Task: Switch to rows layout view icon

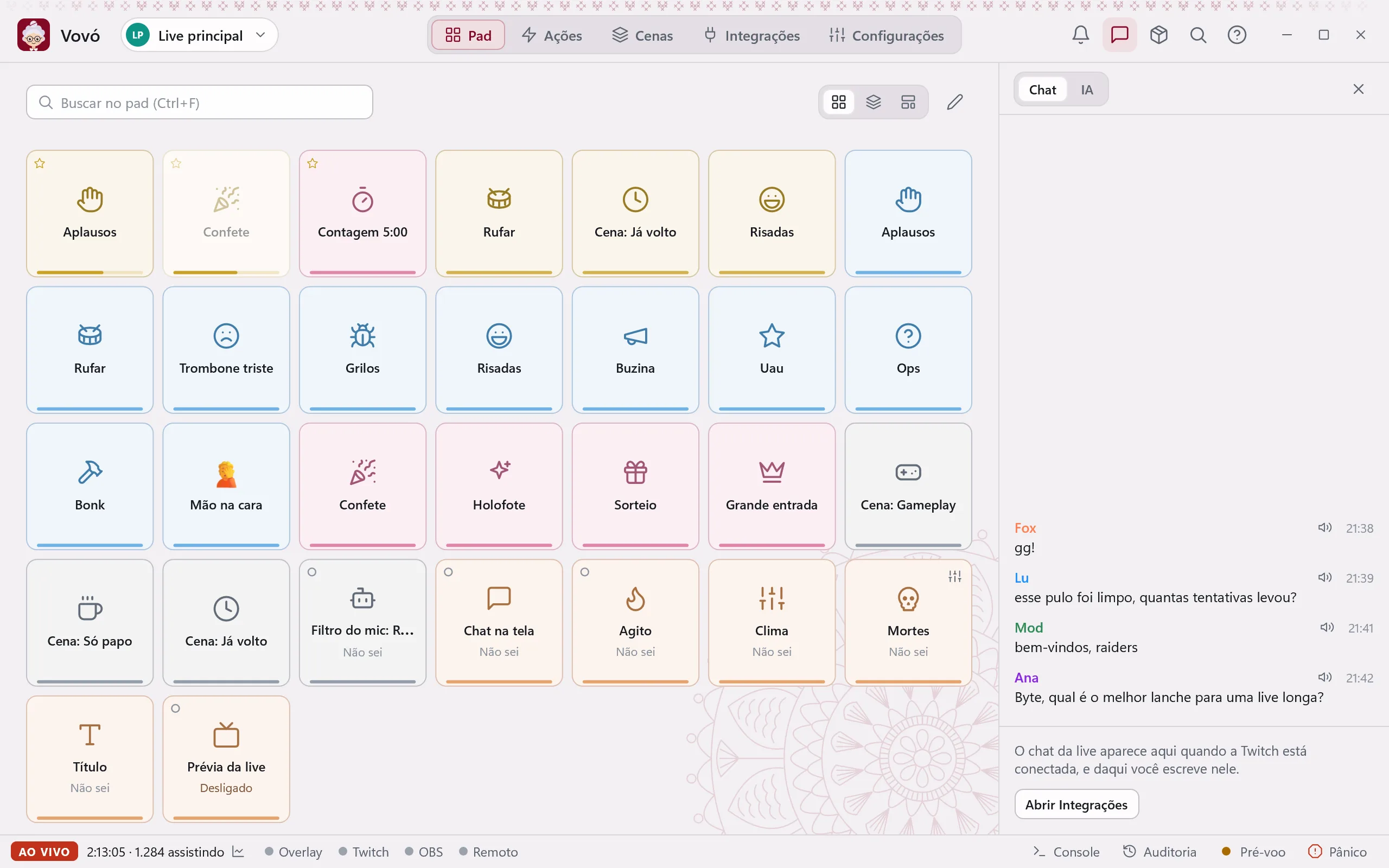Action: click(x=908, y=102)
